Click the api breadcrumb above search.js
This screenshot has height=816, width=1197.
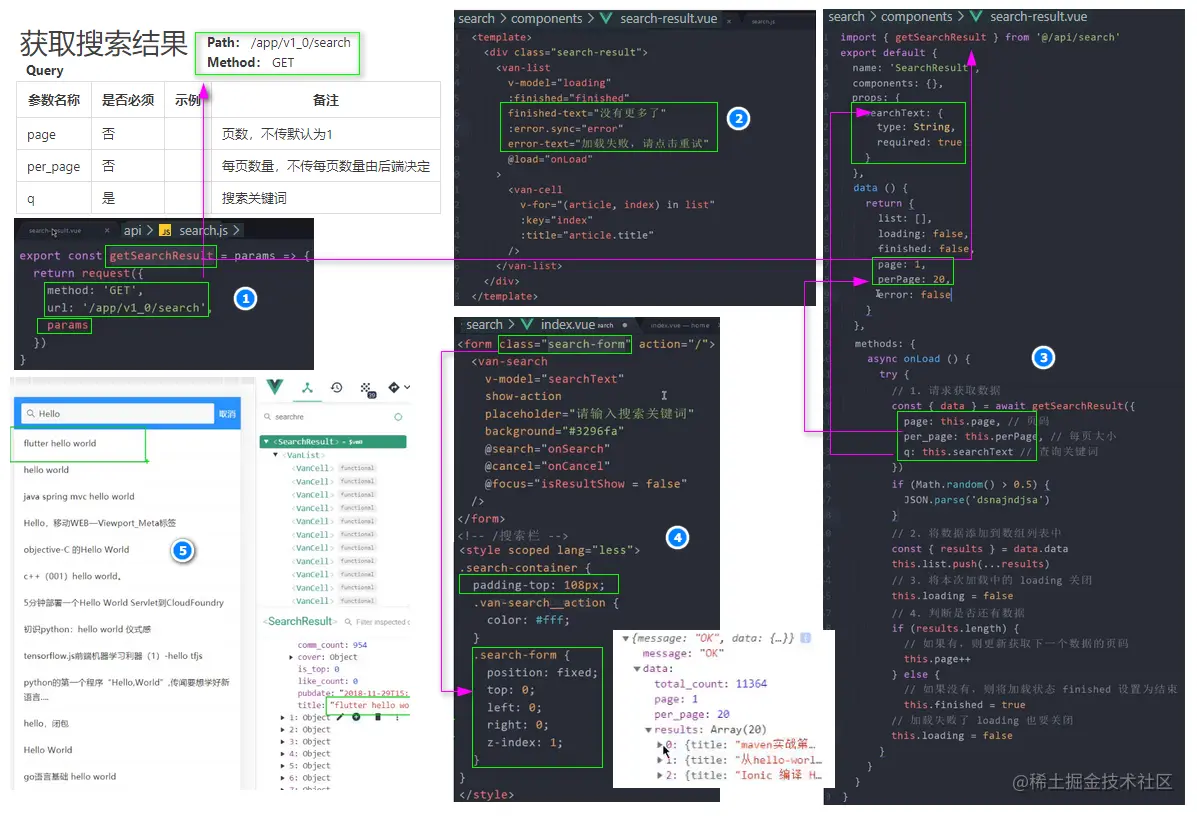tap(133, 231)
